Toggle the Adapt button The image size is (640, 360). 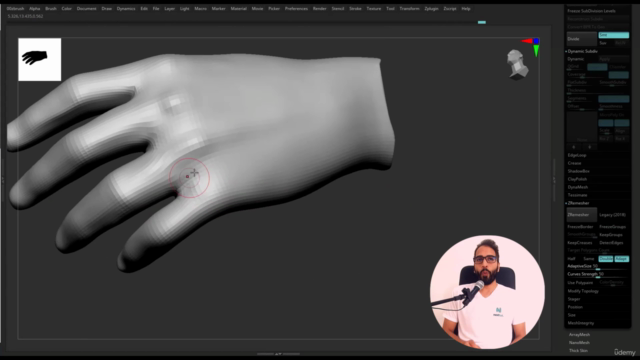pyautogui.click(x=622, y=259)
